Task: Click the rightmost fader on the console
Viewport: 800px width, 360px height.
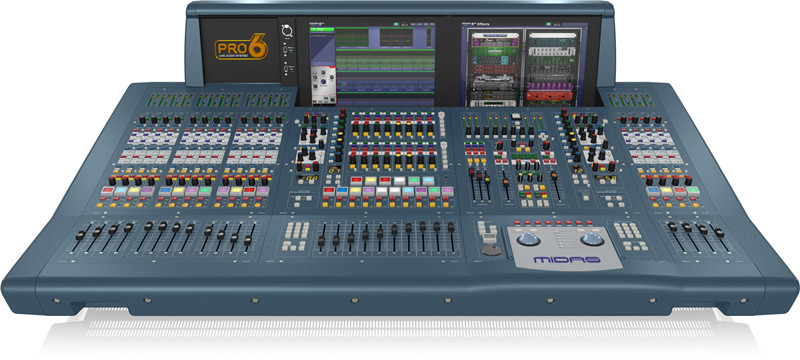Action: click(x=719, y=233)
